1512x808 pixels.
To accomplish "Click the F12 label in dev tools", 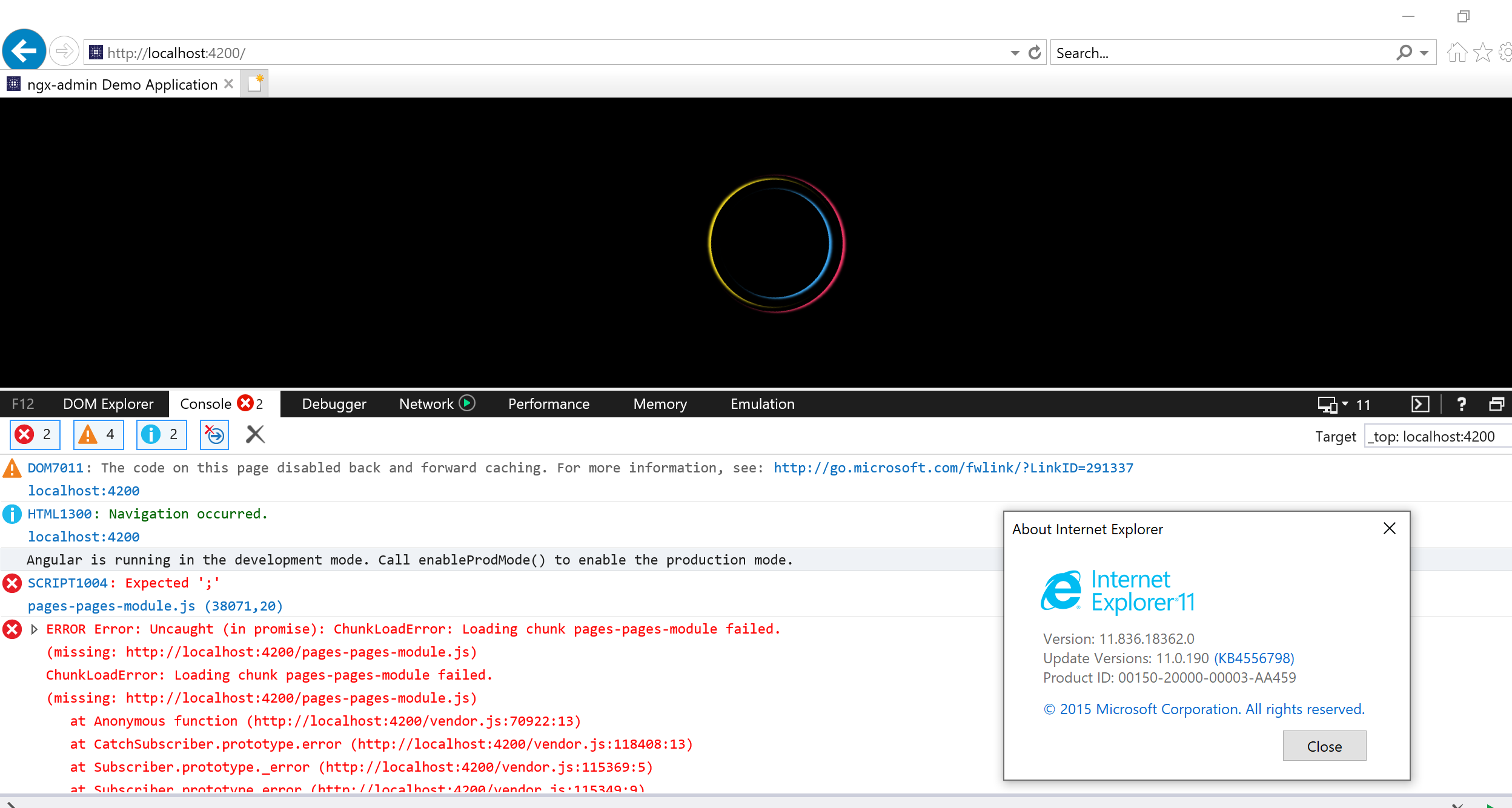I will pyautogui.click(x=23, y=404).
